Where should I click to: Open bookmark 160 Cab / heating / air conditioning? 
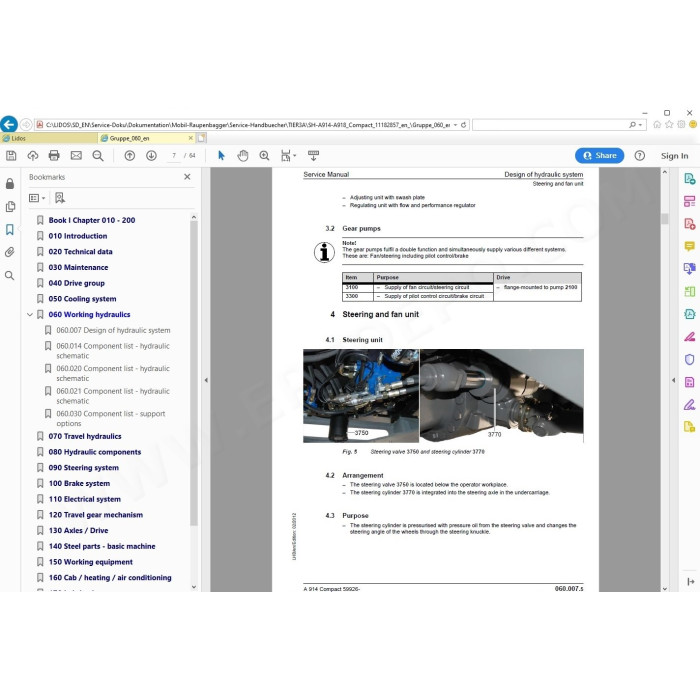point(110,578)
